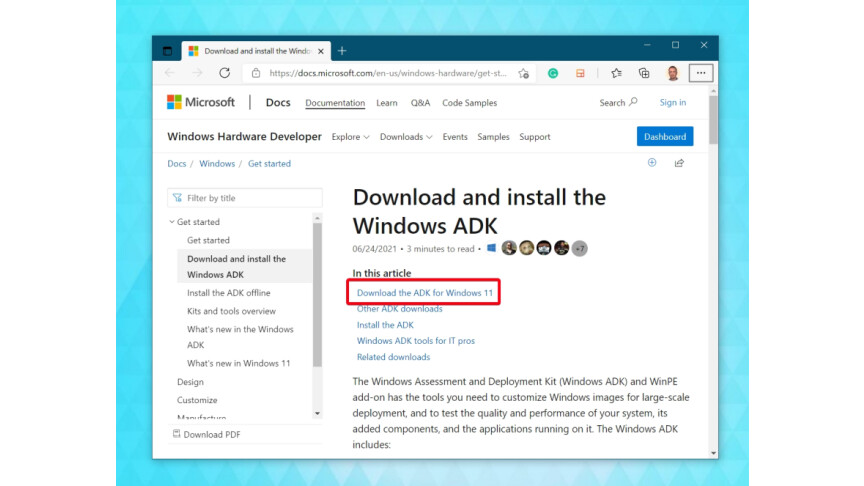Close the Download and install tab
The height and width of the screenshot is (486, 864).
point(321,51)
